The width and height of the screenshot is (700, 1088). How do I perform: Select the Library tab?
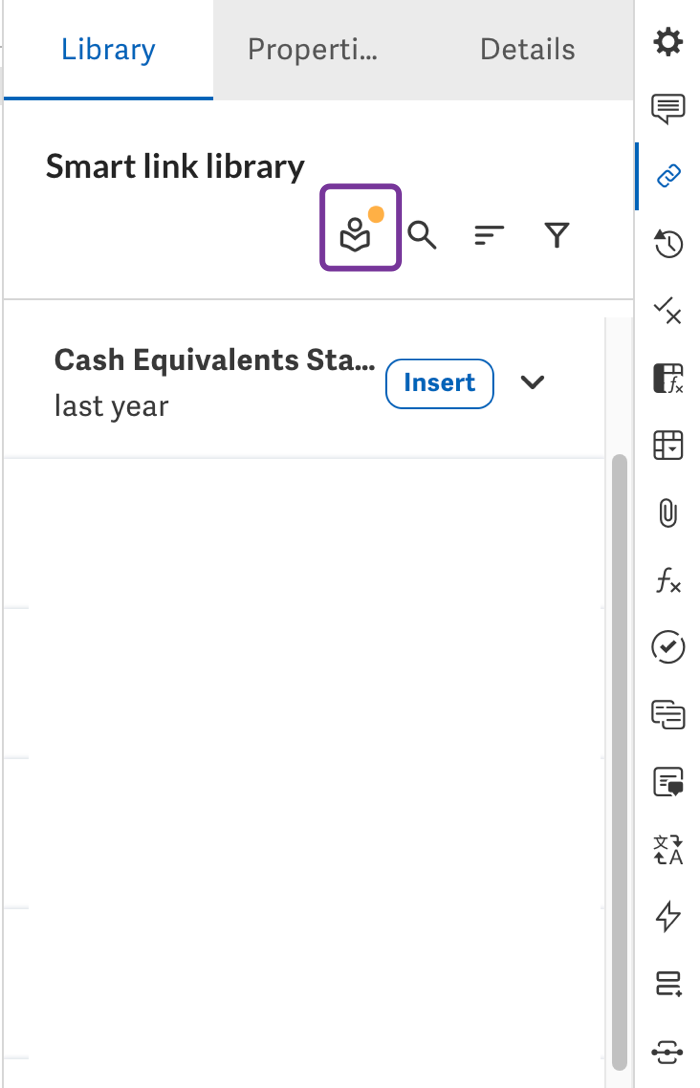click(x=108, y=50)
